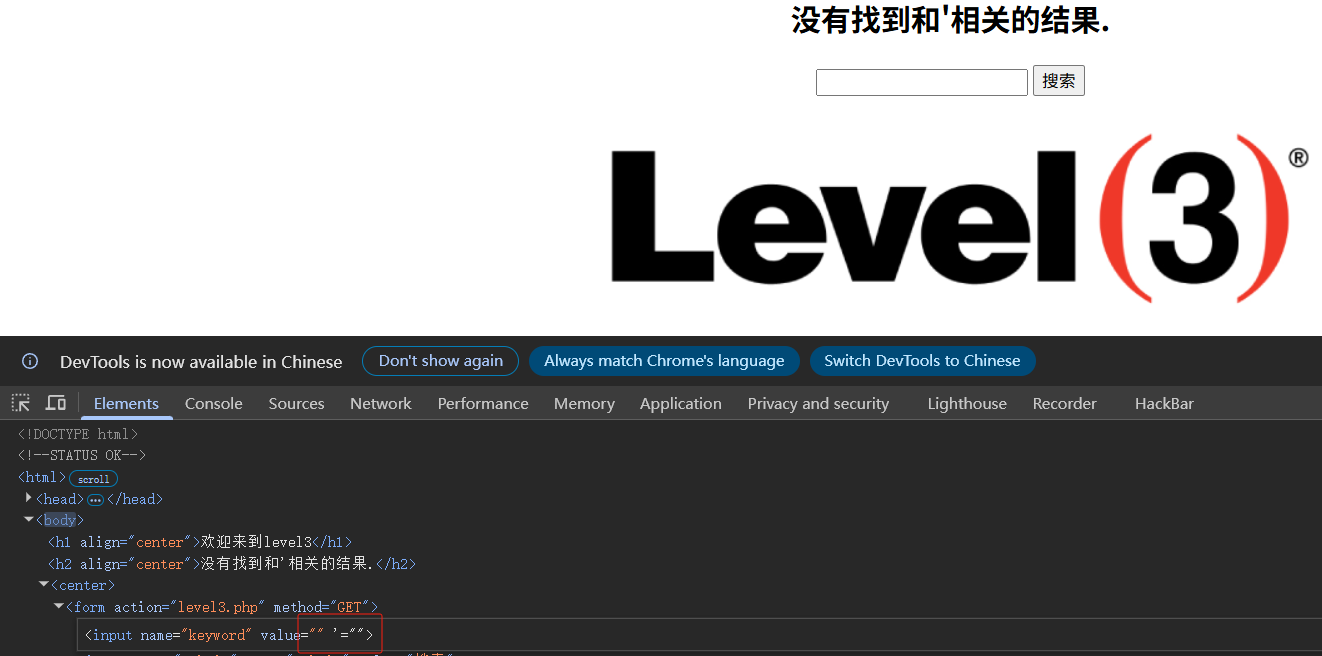Screen dimensions: 1322x656
Task: Click the Level 3 logo image
Action: pyautogui.click(x=959, y=218)
